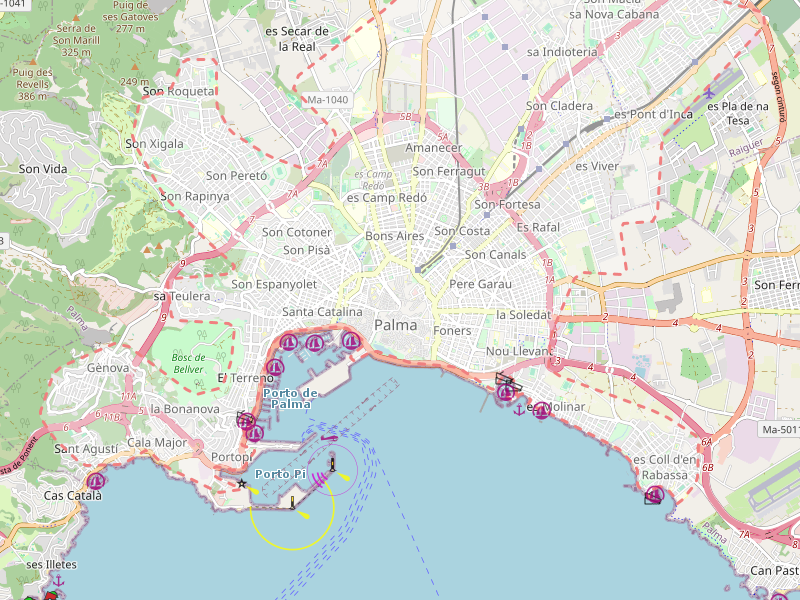Click the marina icon at Cas Català
The height and width of the screenshot is (600, 800).
click(95, 481)
